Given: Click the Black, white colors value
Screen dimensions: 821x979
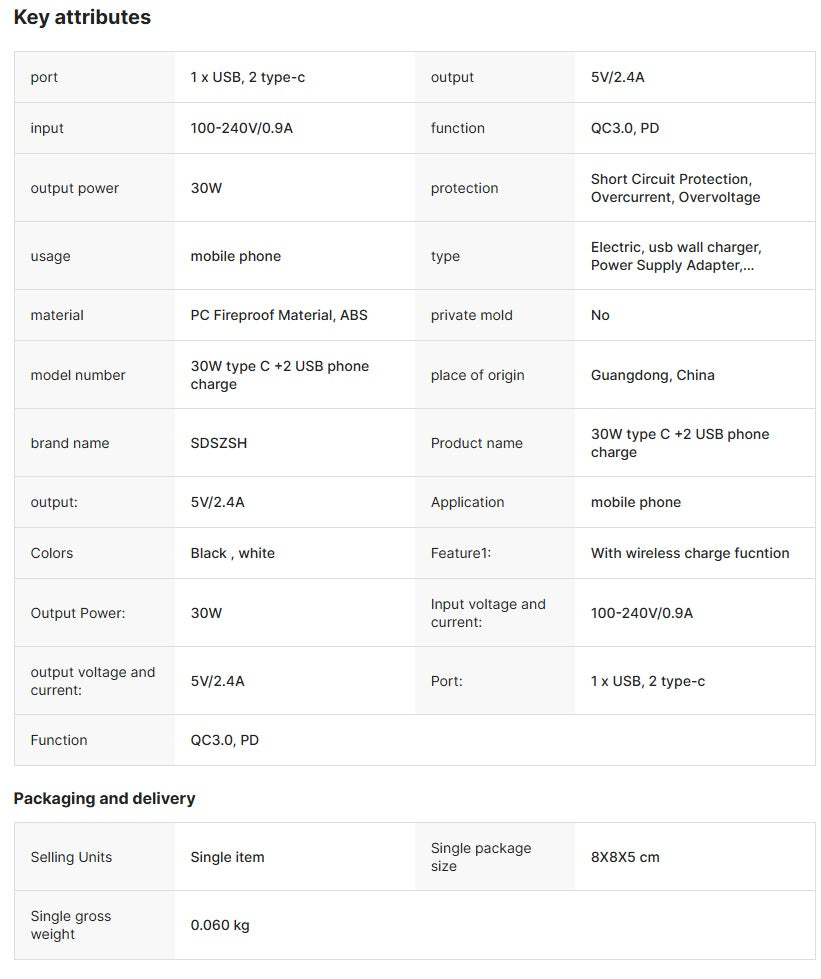Looking at the screenshot, I should point(232,553).
